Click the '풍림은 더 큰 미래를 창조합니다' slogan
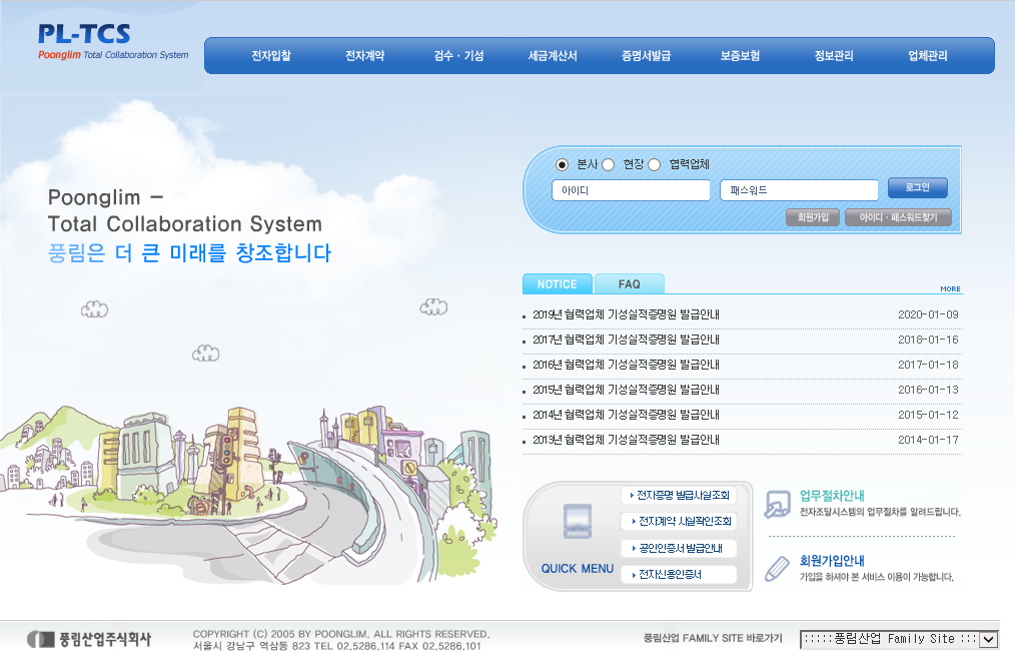This screenshot has height=670, width=1015. (x=190, y=252)
